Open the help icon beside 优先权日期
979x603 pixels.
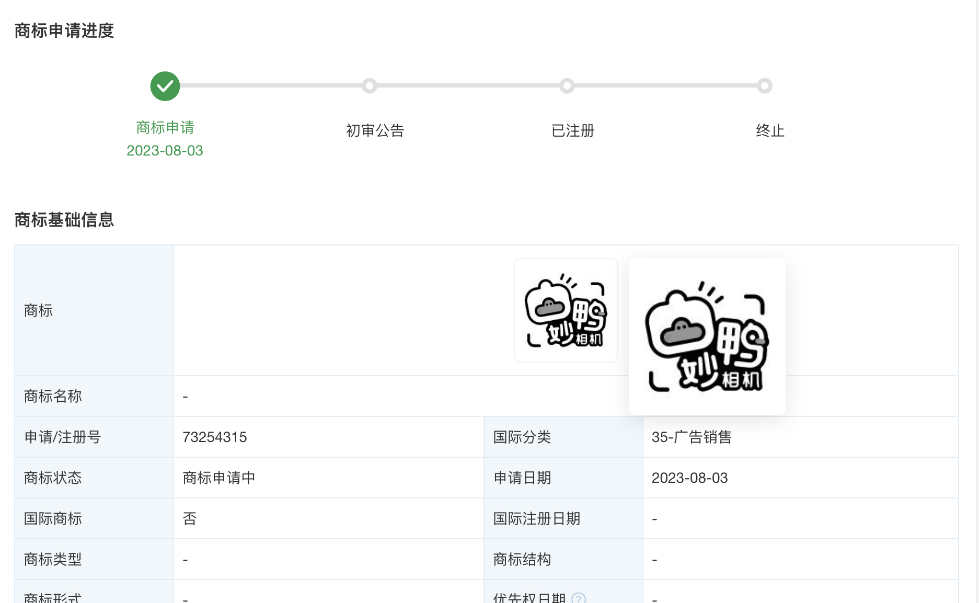578,599
